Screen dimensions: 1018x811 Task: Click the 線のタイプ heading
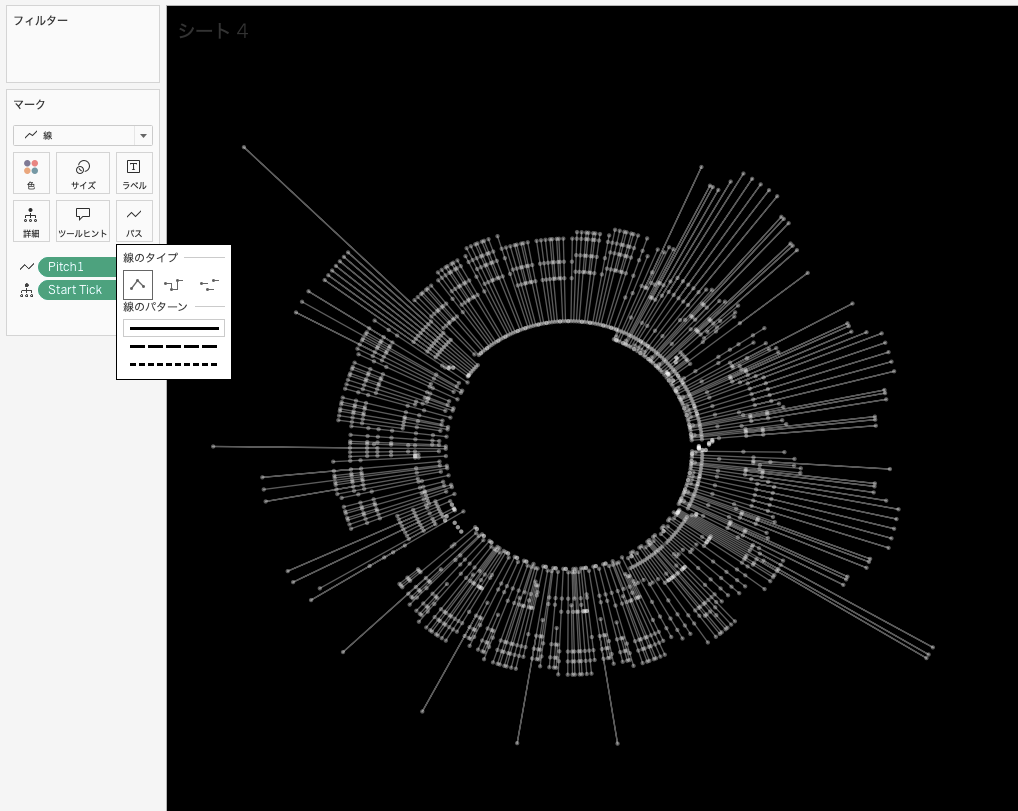pos(151,258)
